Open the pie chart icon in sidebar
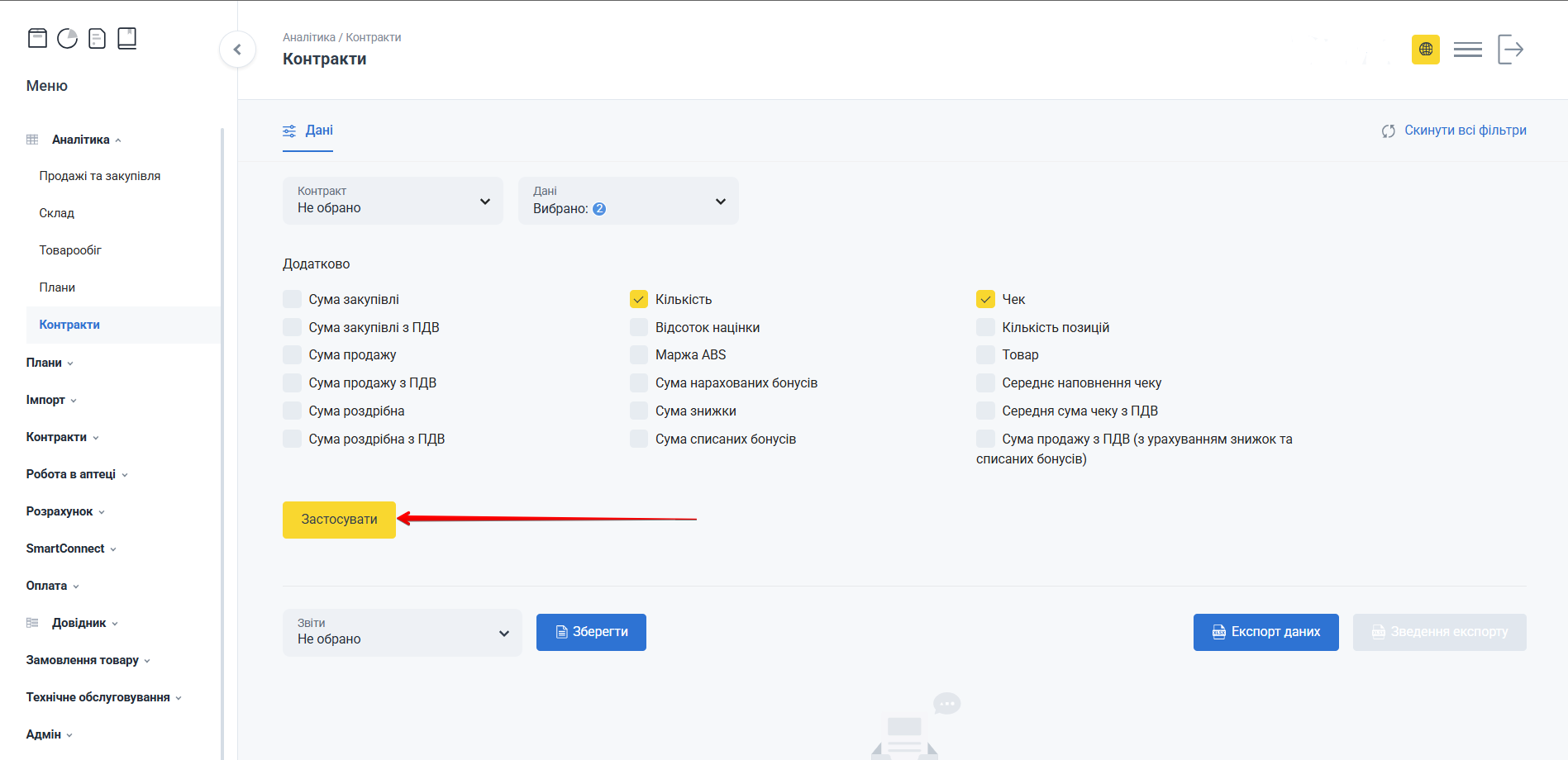The height and width of the screenshot is (760, 1568). tap(67, 38)
